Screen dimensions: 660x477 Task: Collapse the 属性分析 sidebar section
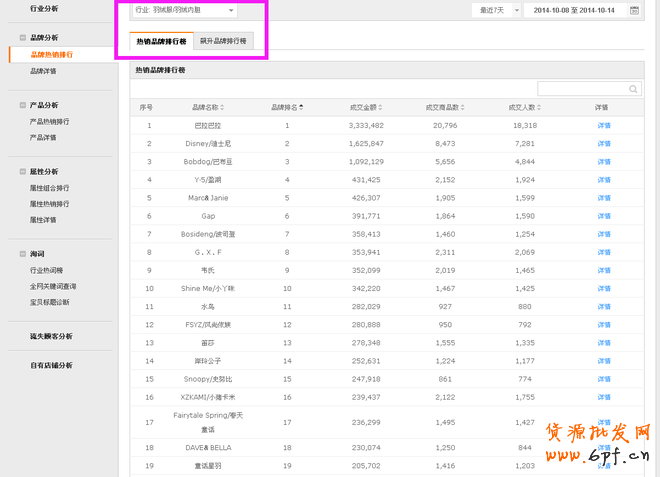[x=22, y=171]
